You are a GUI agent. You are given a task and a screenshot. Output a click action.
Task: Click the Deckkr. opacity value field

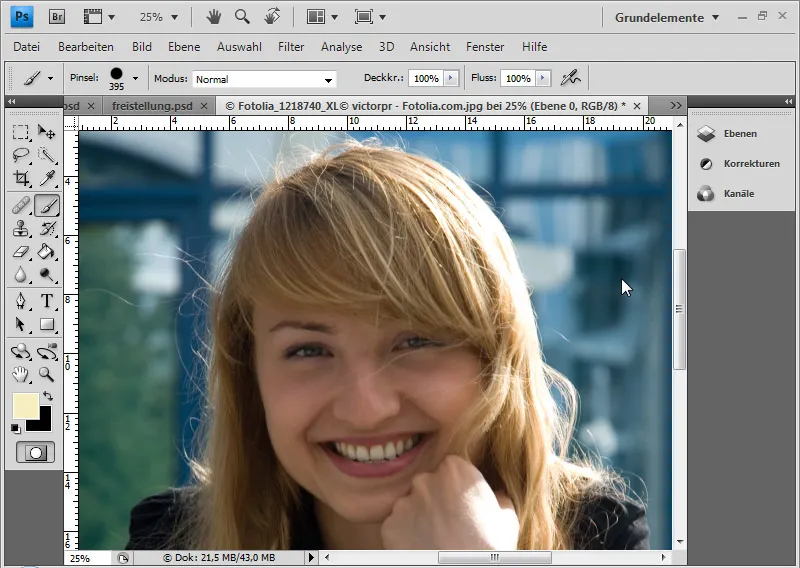[426, 78]
